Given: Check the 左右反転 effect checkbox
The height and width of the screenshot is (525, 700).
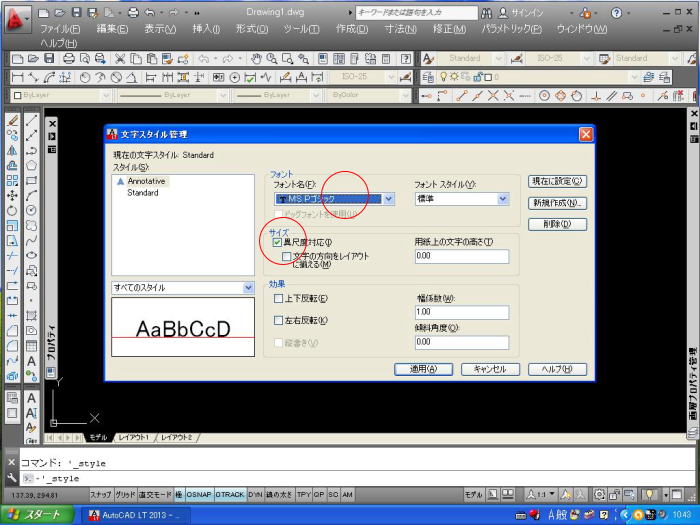Looking at the screenshot, I should (x=278, y=321).
